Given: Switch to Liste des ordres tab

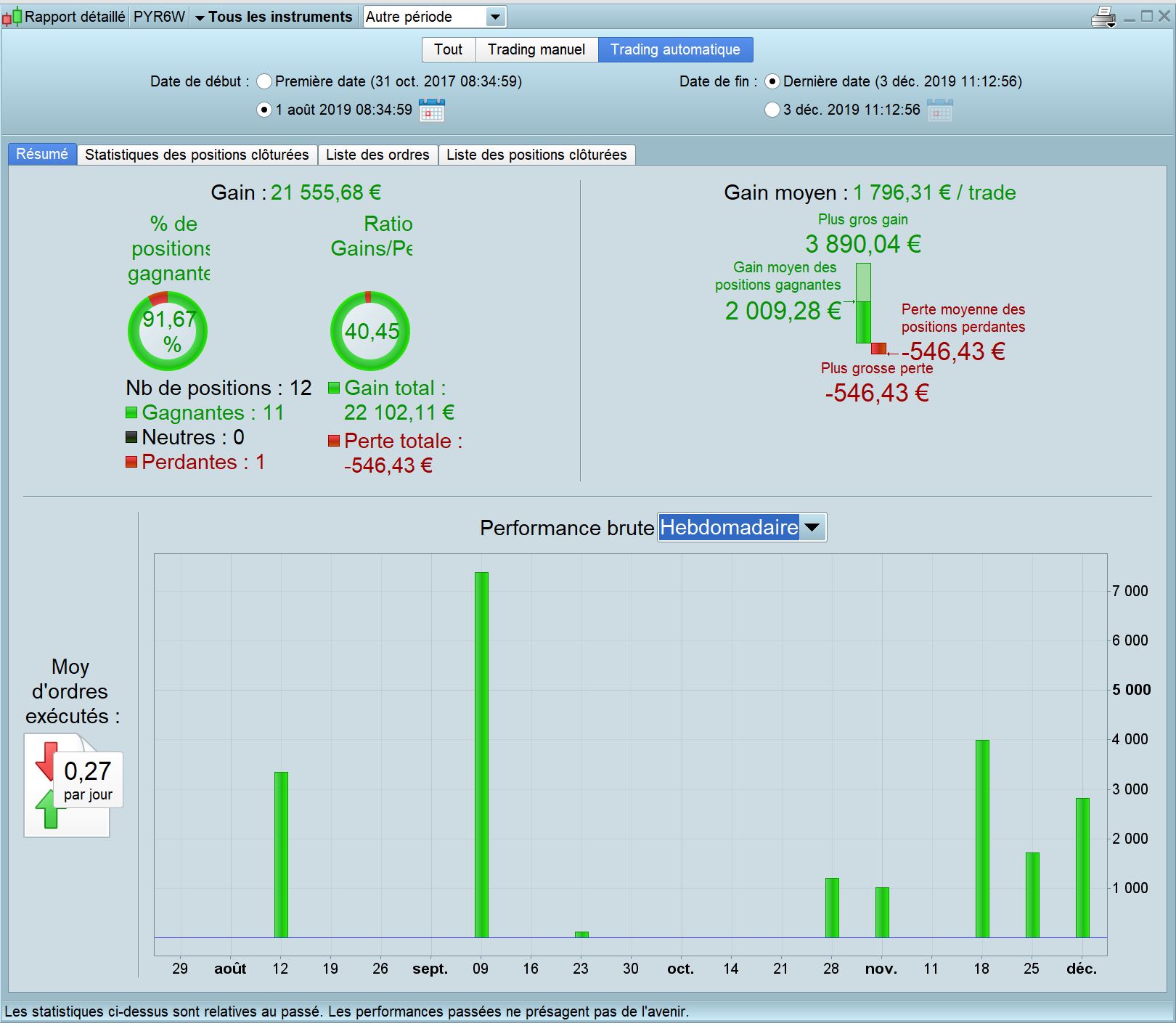Looking at the screenshot, I should (377, 155).
